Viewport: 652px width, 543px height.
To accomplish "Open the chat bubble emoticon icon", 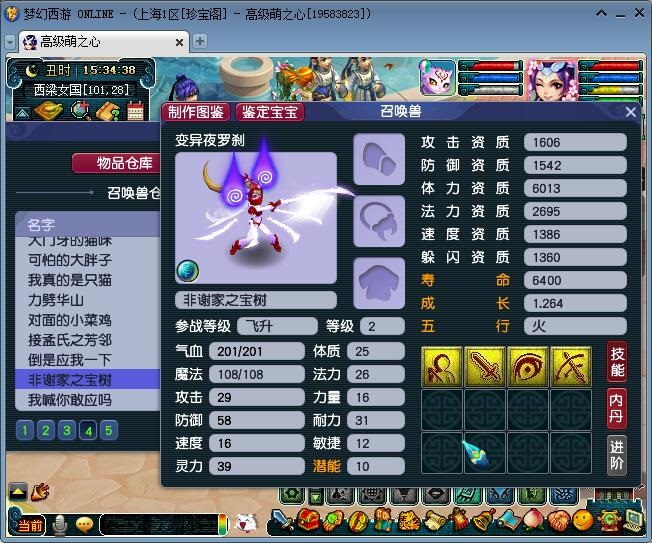I will 84,525.
